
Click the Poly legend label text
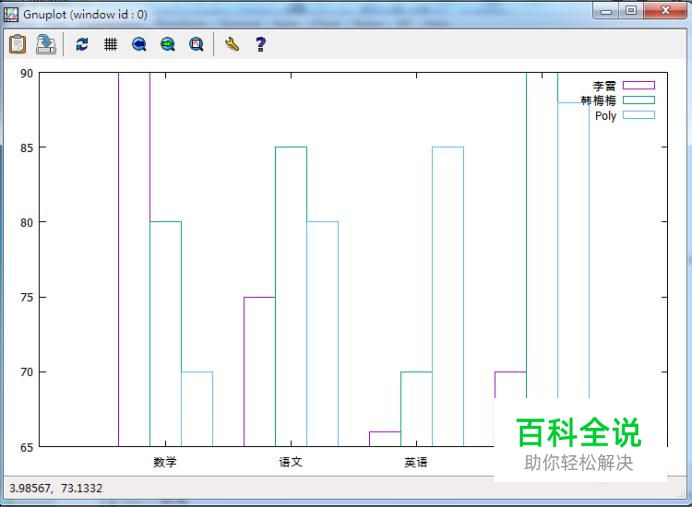coord(606,116)
